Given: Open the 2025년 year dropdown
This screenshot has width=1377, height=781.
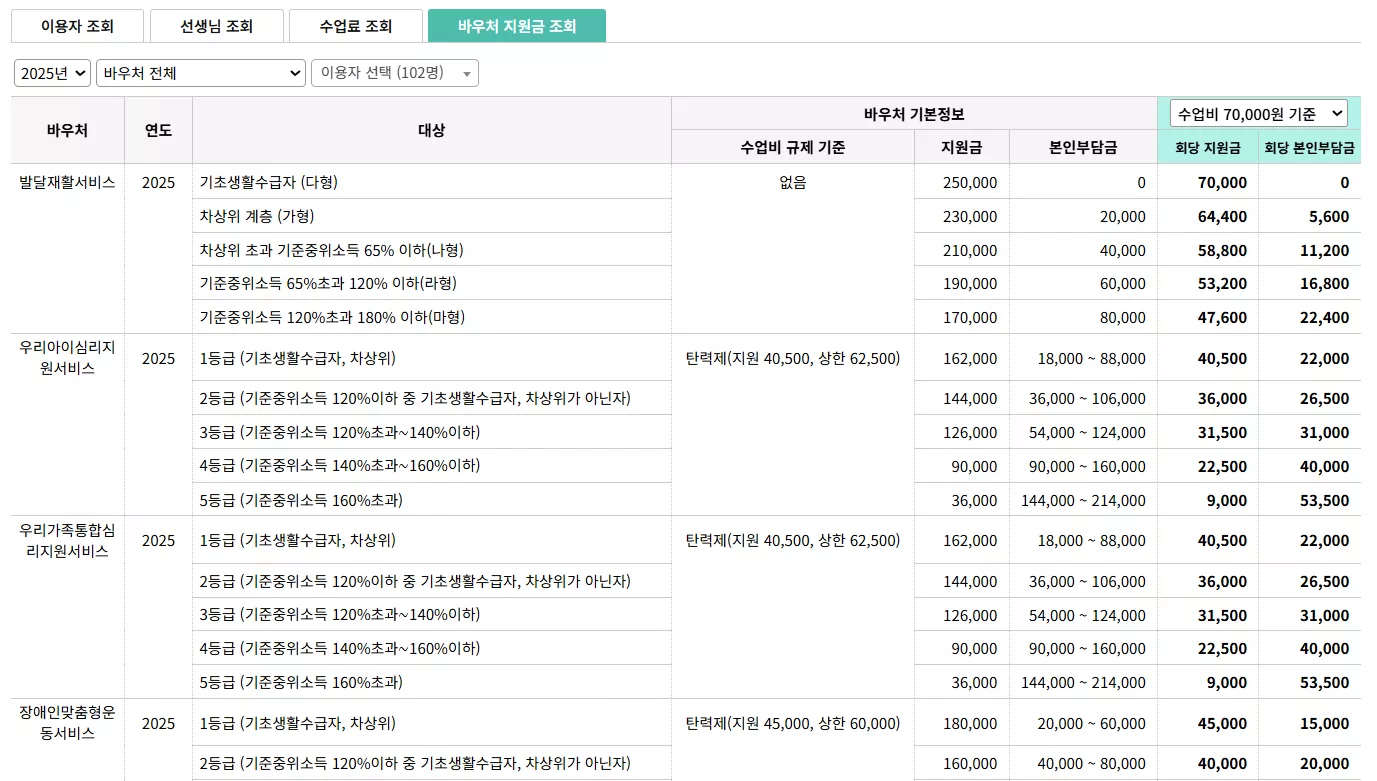Looking at the screenshot, I should pyautogui.click(x=51, y=72).
